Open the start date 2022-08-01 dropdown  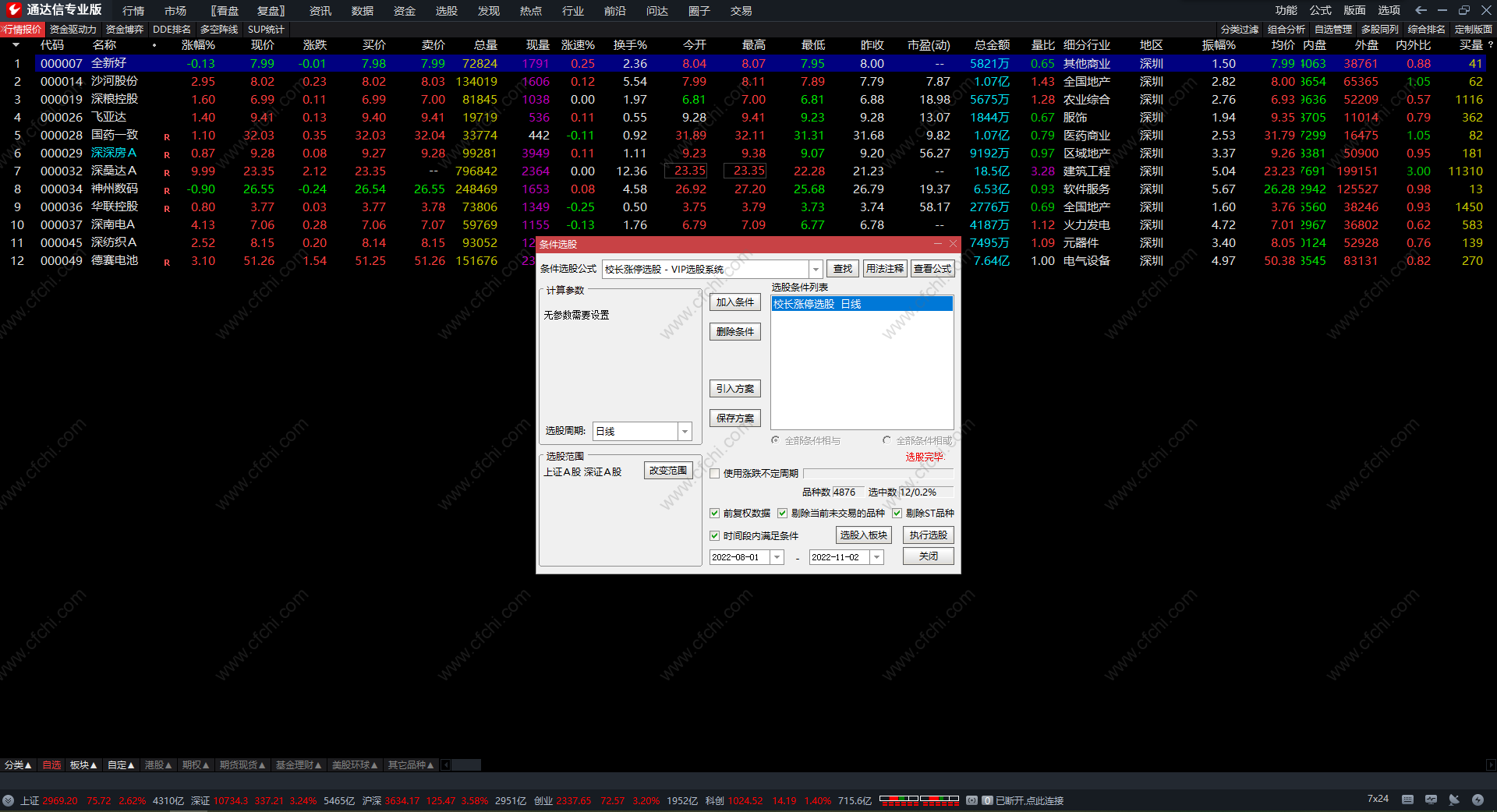[x=777, y=557]
